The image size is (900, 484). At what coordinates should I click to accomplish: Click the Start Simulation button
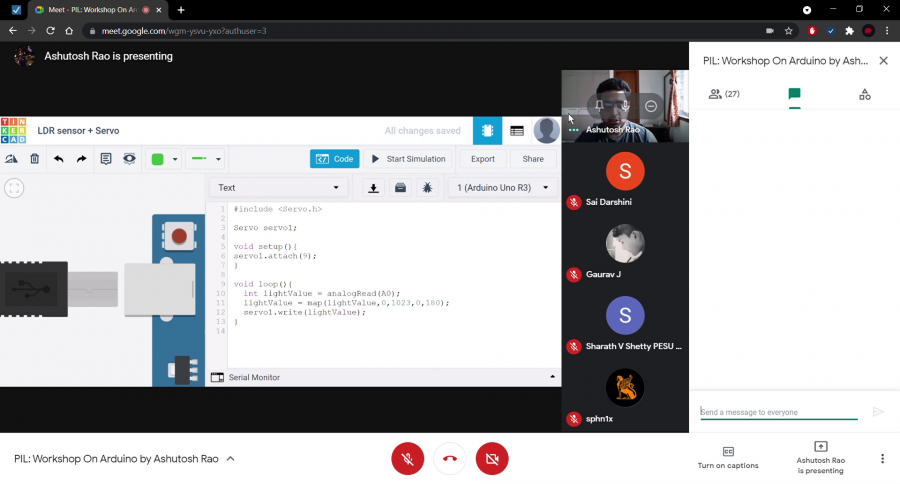pyautogui.click(x=408, y=159)
